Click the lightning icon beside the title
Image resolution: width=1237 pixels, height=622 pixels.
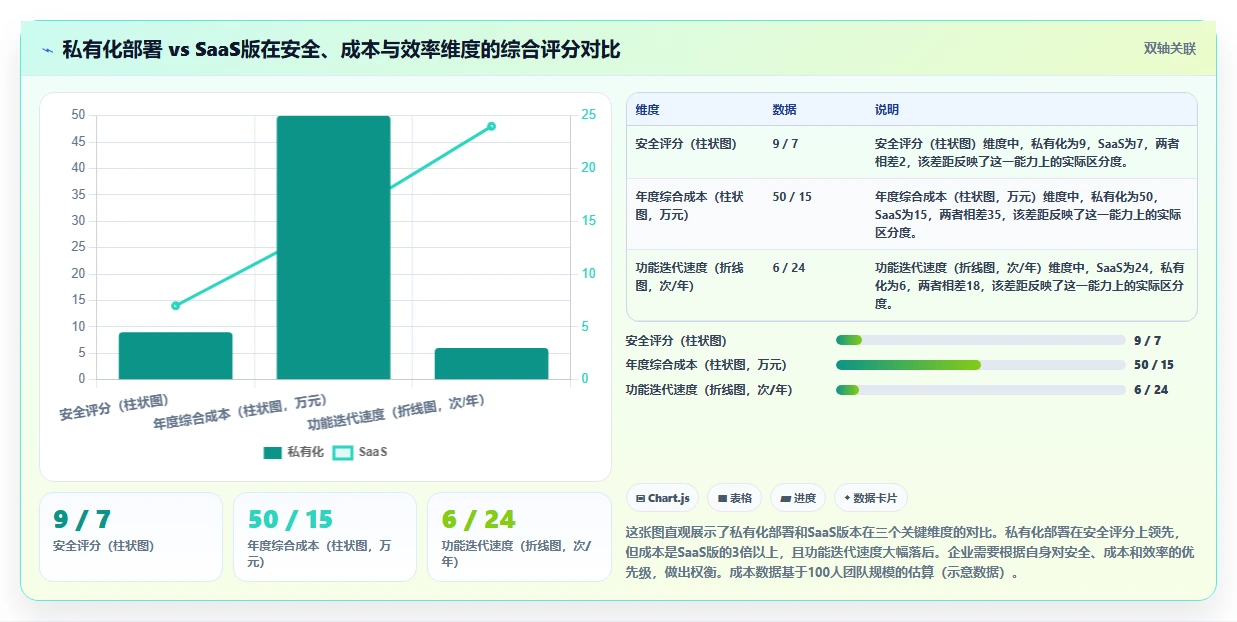coord(48,49)
